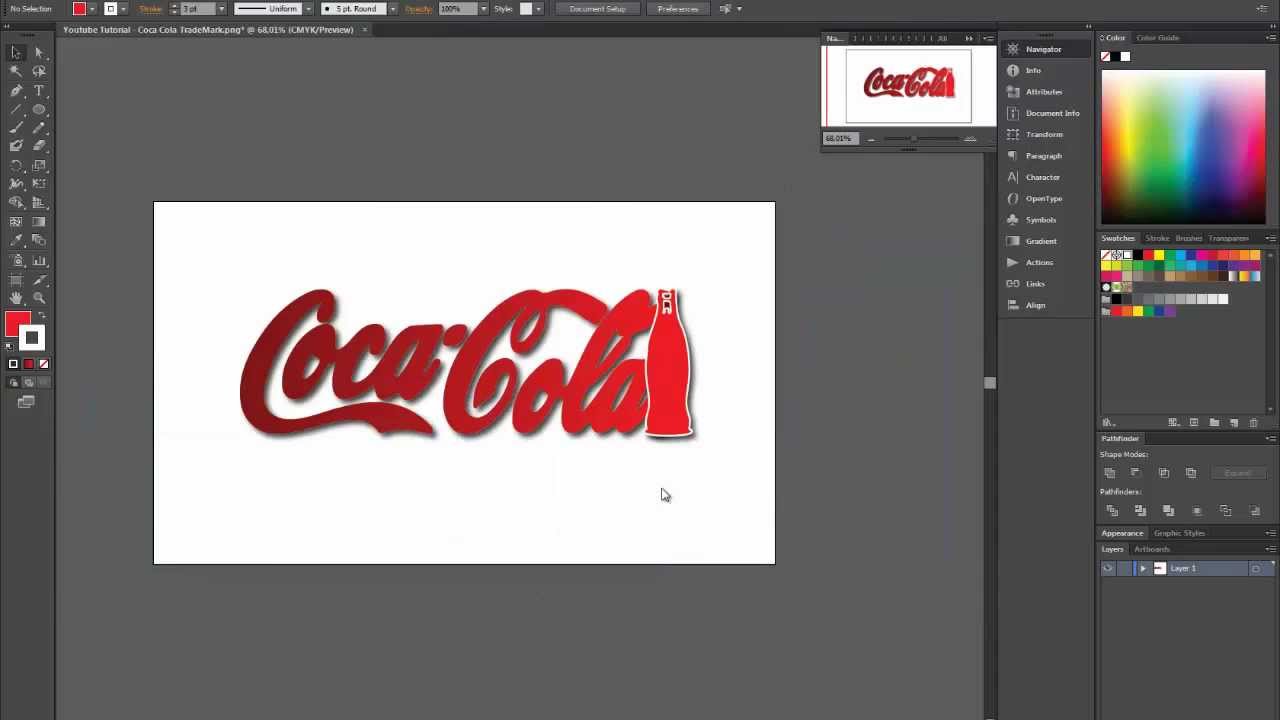Open the stroke weight dropdown

point(221,9)
